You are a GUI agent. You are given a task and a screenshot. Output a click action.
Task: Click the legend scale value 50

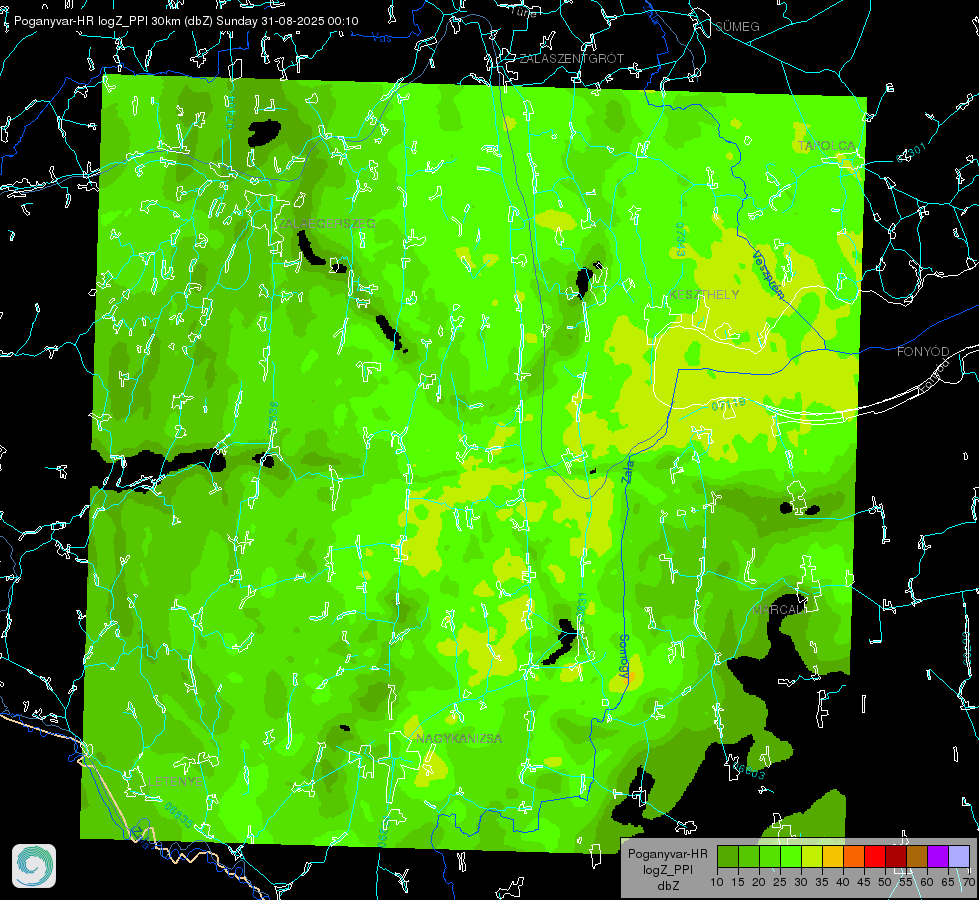click(x=885, y=882)
